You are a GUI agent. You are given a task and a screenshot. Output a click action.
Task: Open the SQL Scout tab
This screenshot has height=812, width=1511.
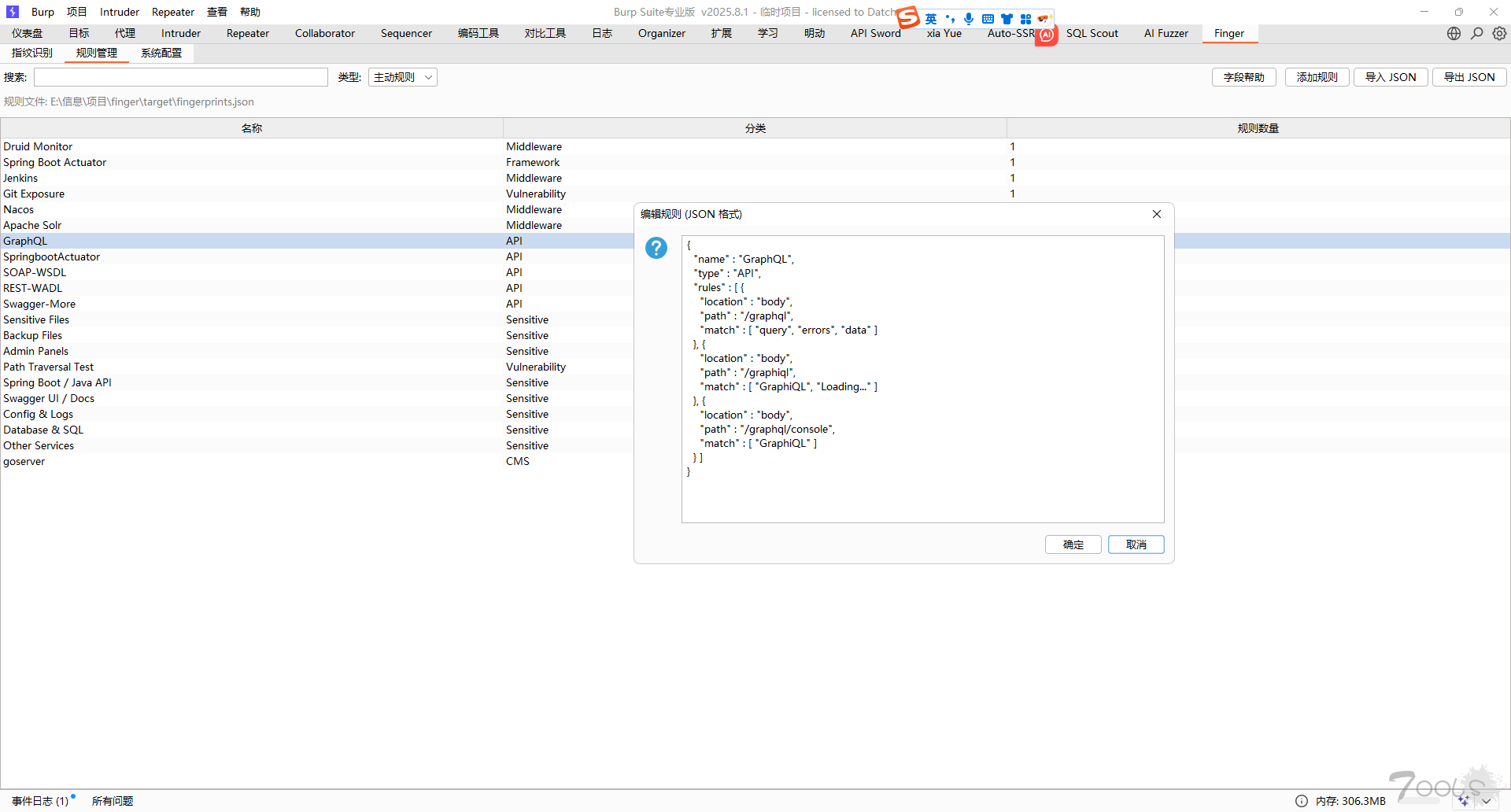(1092, 33)
